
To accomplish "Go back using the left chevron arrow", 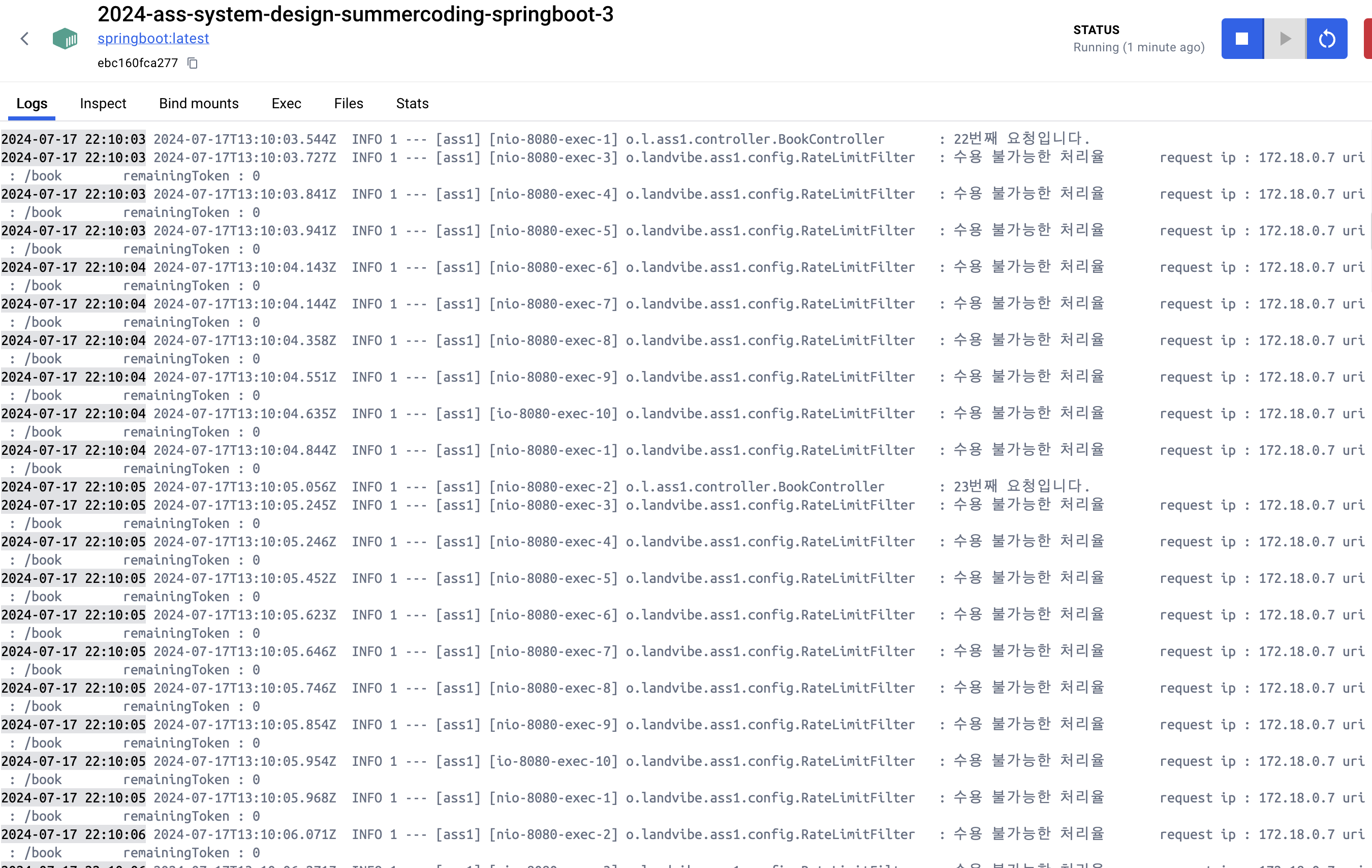I will tap(24, 38).
